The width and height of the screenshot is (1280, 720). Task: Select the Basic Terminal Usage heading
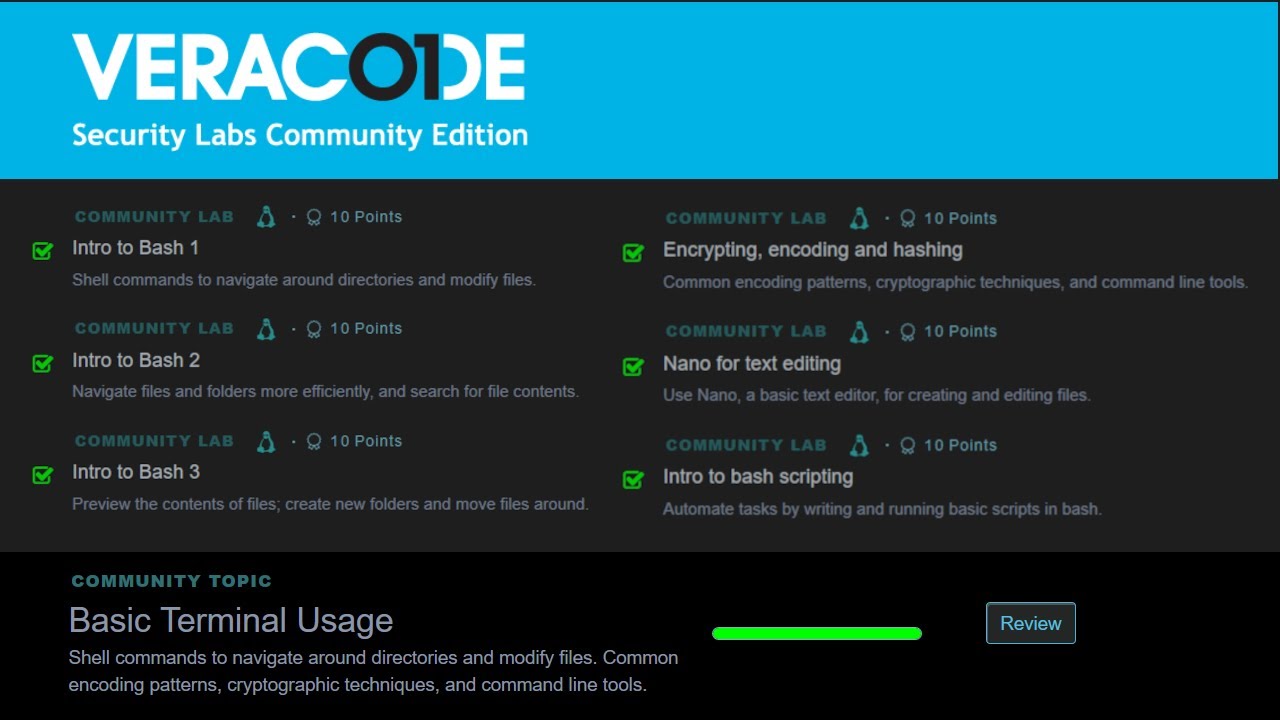(x=231, y=621)
